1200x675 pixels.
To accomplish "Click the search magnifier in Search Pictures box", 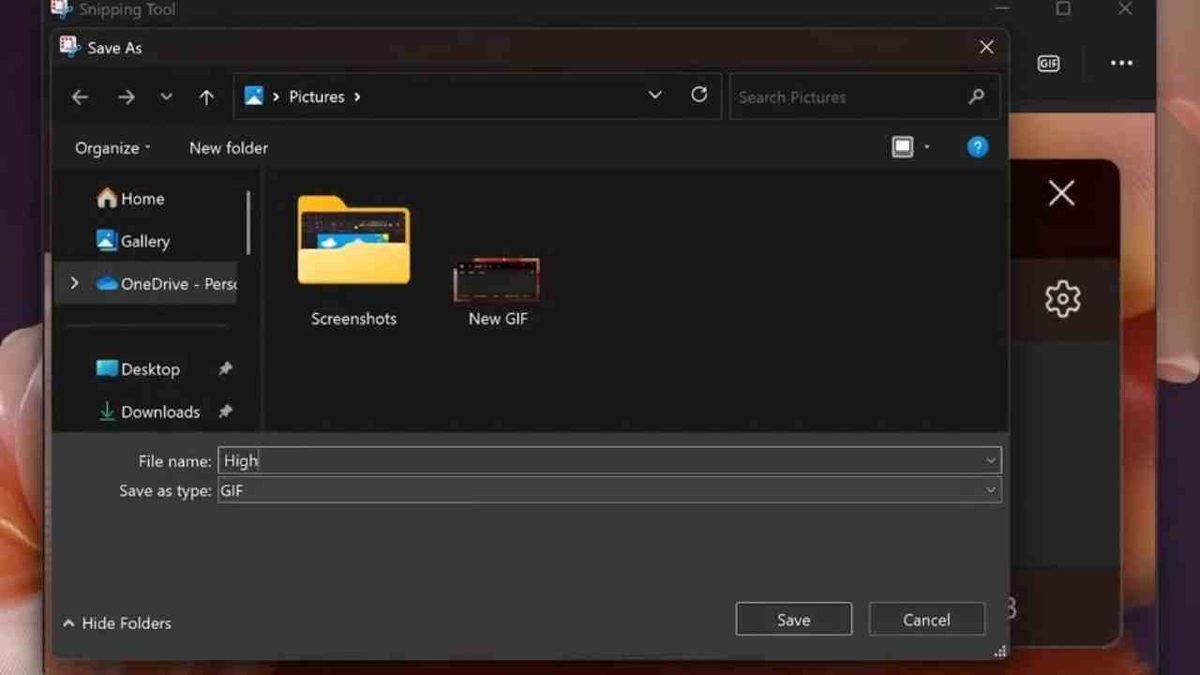I will click(975, 97).
